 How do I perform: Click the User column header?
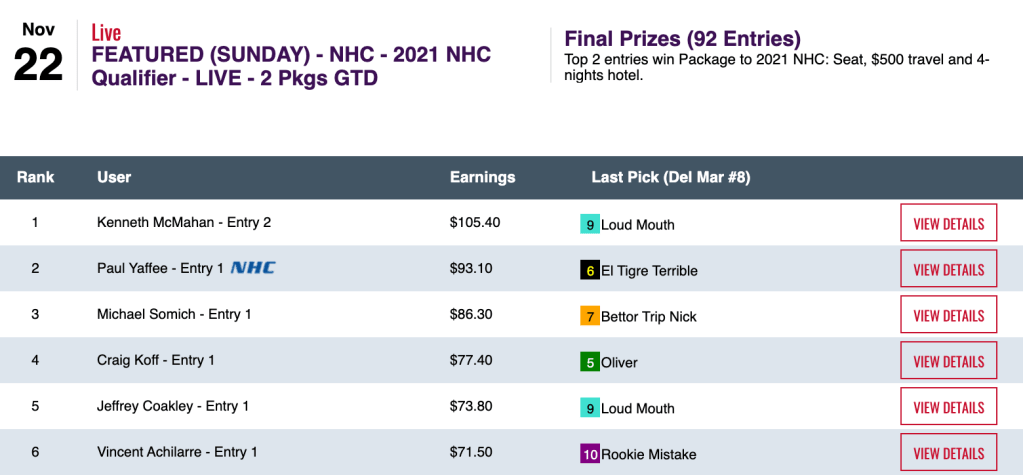114,177
